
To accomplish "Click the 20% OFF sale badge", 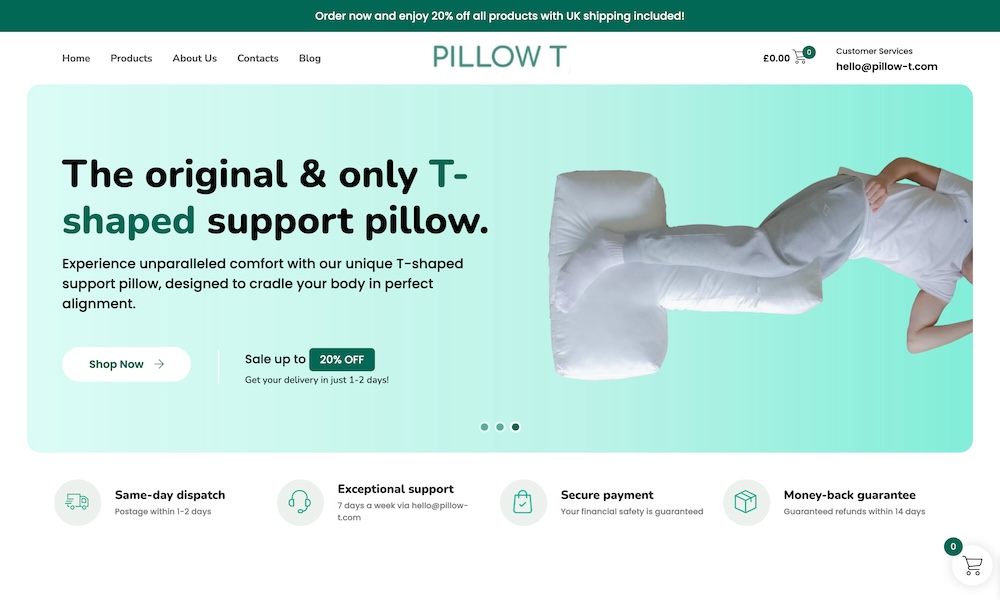I will 342,360.
